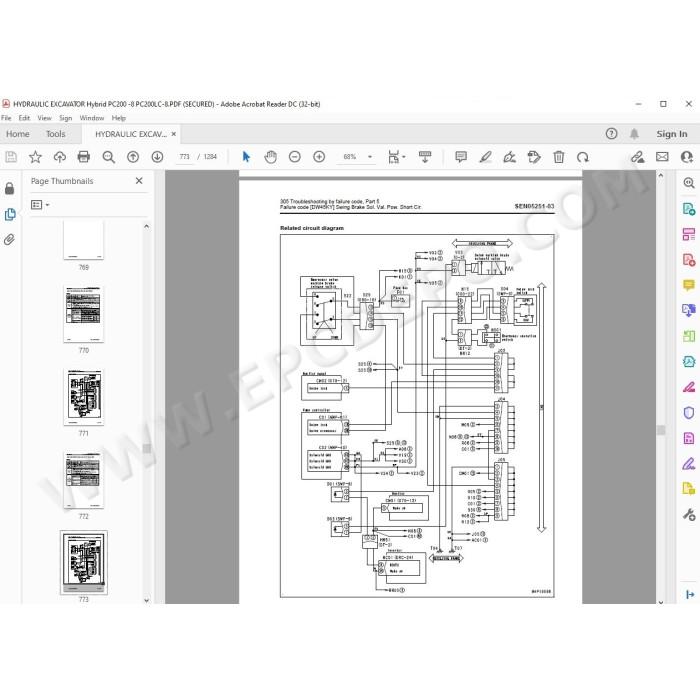Open the security lock panel
This screenshot has width=700, height=700.
(9, 189)
